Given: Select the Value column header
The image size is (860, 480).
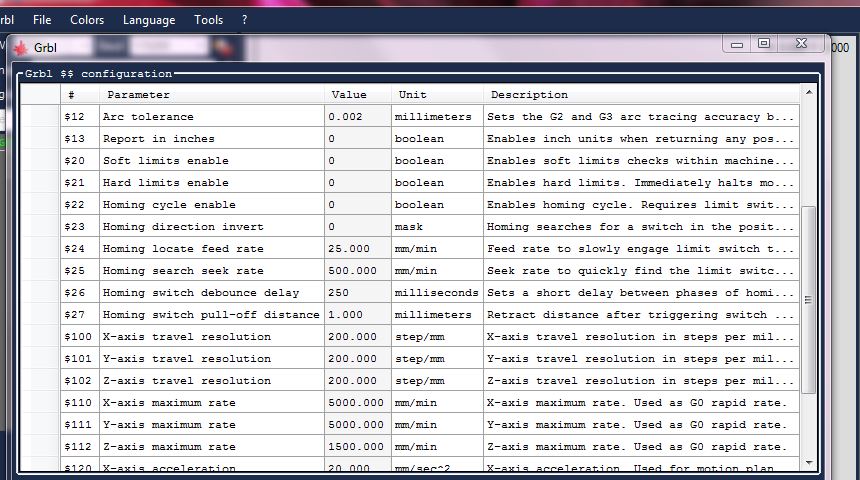Looking at the screenshot, I should (358, 95).
